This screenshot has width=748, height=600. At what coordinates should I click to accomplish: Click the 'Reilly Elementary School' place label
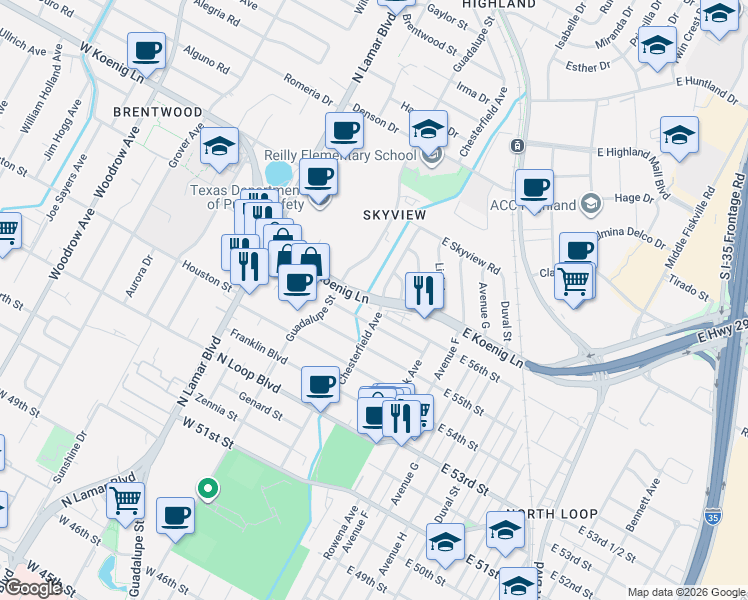pyautogui.click(x=340, y=156)
